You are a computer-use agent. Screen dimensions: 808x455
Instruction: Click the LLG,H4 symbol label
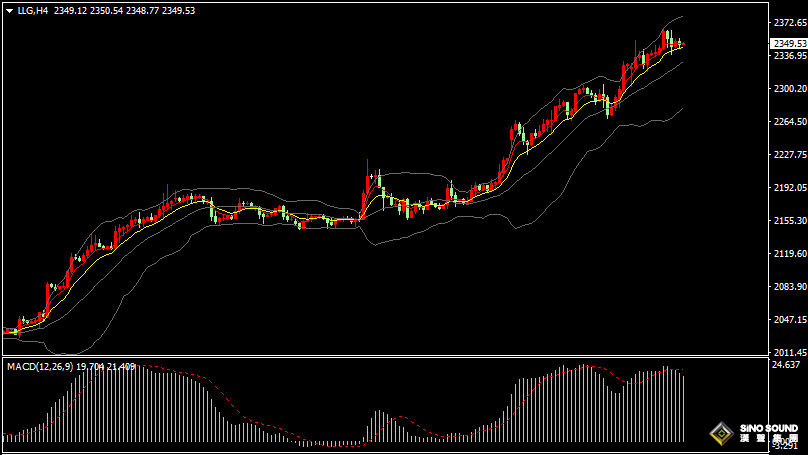(x=33, y=10)
